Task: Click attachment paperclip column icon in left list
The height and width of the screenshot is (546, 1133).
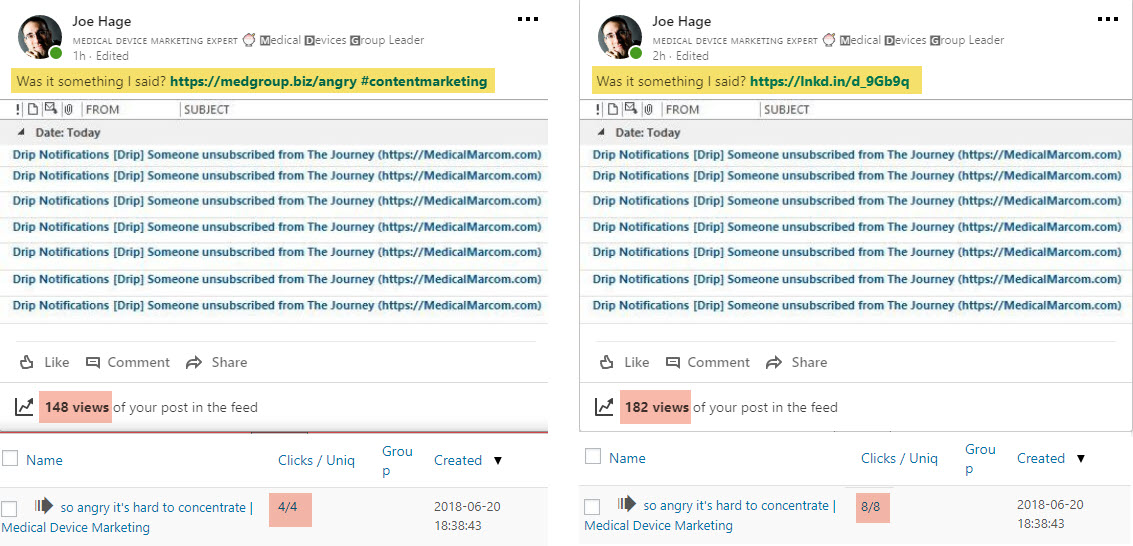Action: (69, 110)
